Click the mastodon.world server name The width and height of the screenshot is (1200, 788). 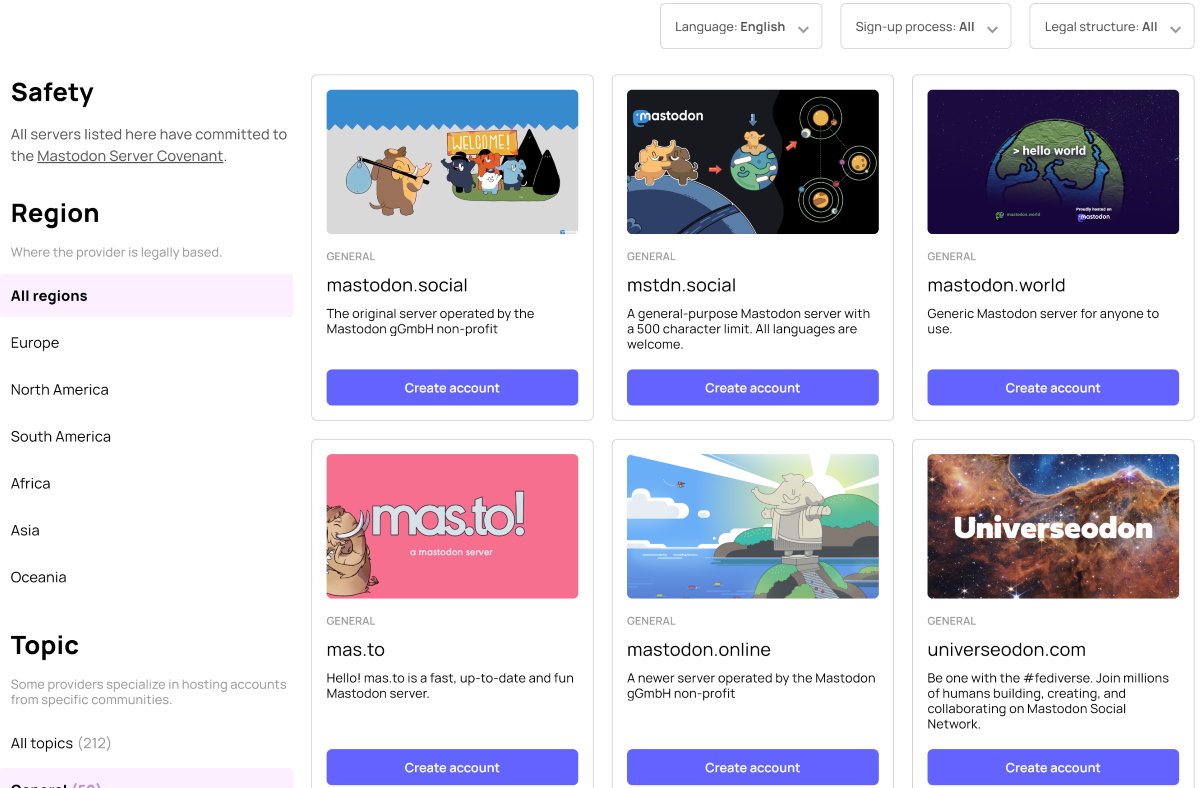coord(996,285)
